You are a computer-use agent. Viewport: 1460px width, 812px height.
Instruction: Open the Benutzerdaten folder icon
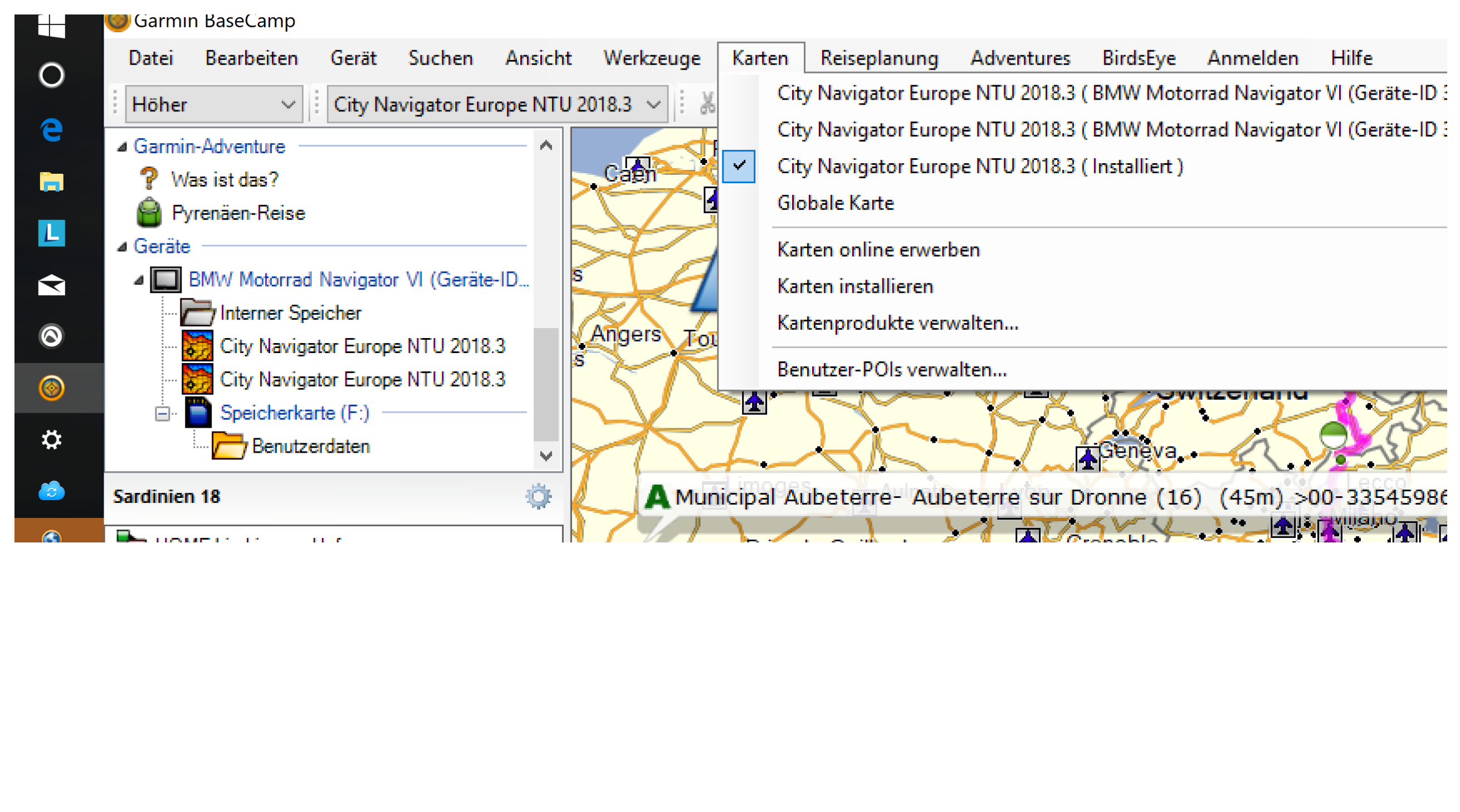point(229,446)
